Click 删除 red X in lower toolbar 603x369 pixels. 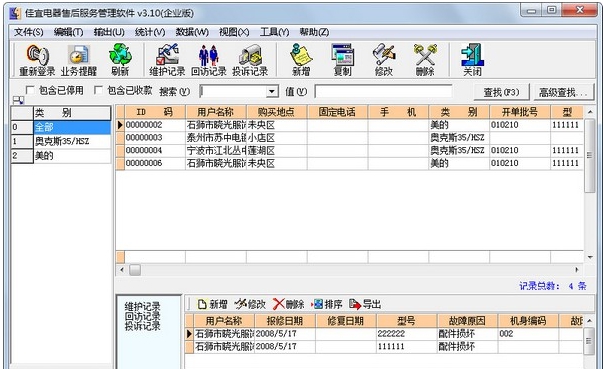[289, 304]
